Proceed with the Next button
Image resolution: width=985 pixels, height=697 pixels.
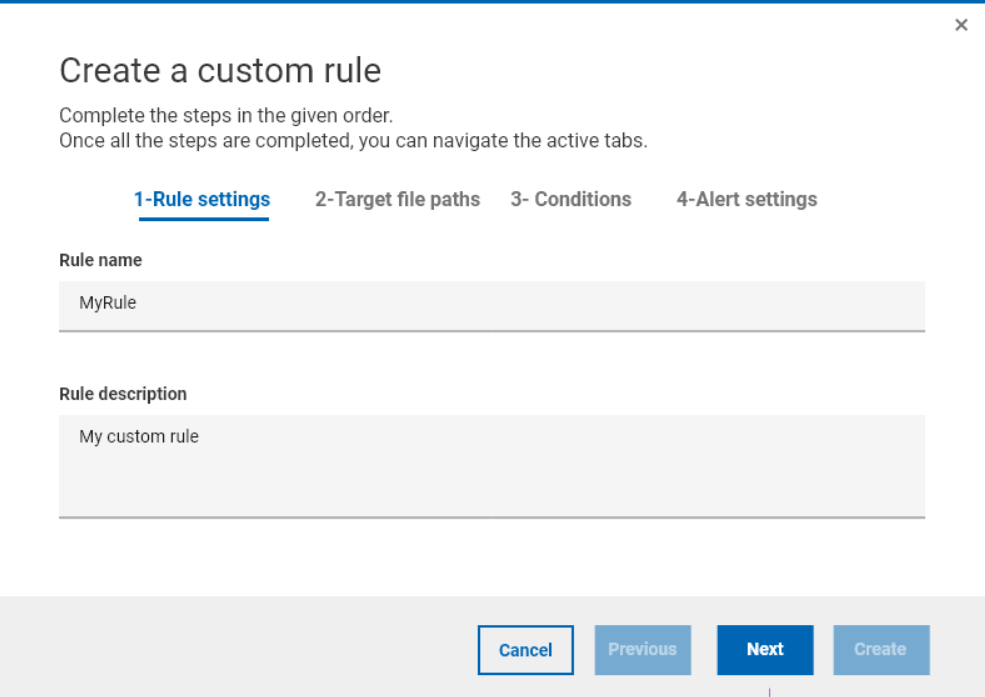click(x=765, y=650)
